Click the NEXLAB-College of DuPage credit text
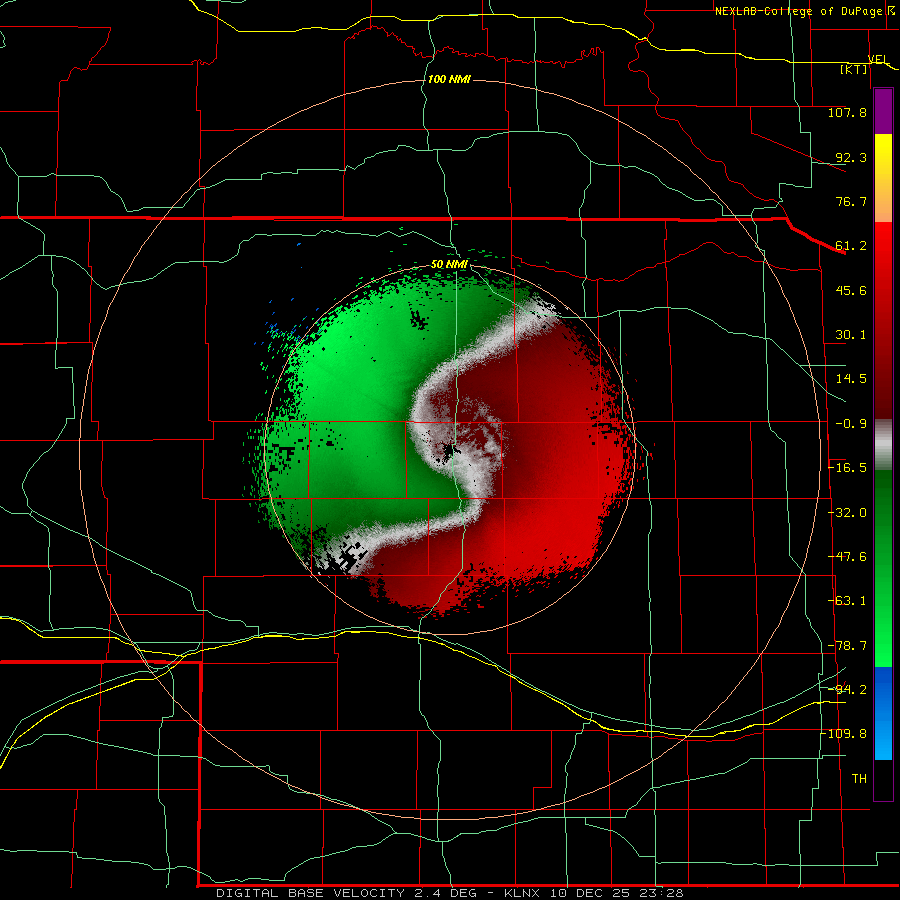 pos(798,11)
